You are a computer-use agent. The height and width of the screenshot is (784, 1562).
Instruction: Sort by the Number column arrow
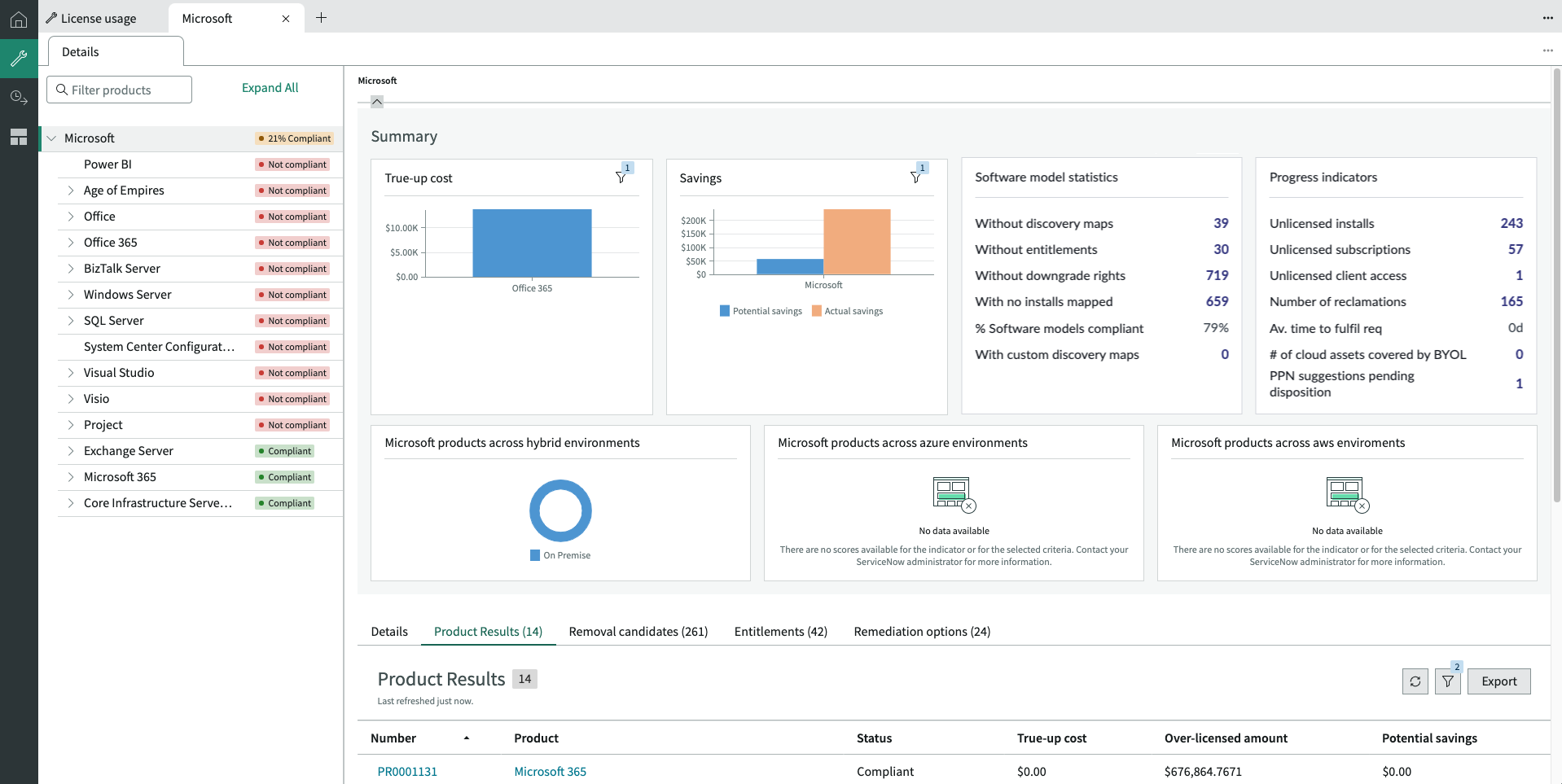[x=467, y=738]
